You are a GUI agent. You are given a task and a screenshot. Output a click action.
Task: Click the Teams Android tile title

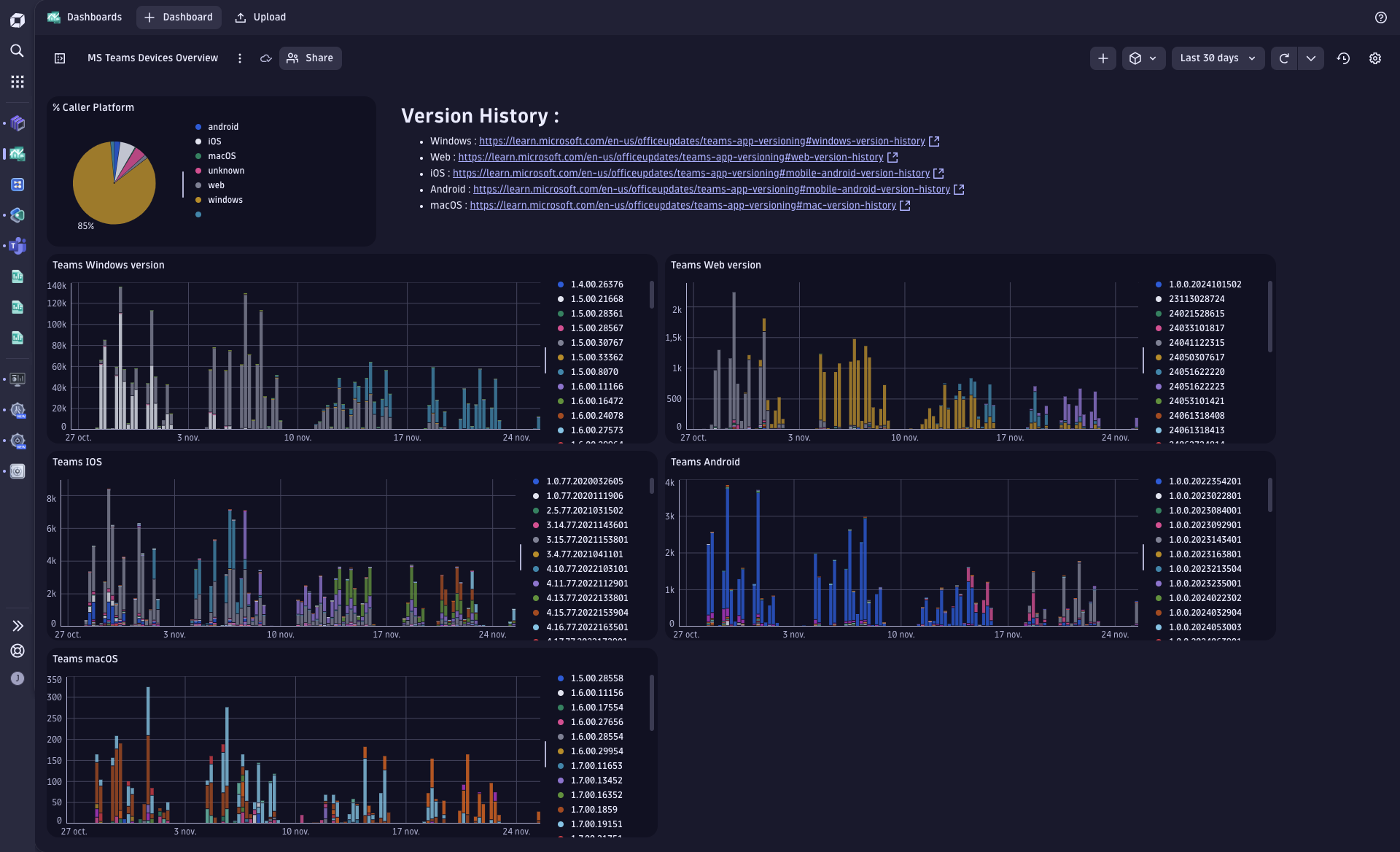[705, 462]
